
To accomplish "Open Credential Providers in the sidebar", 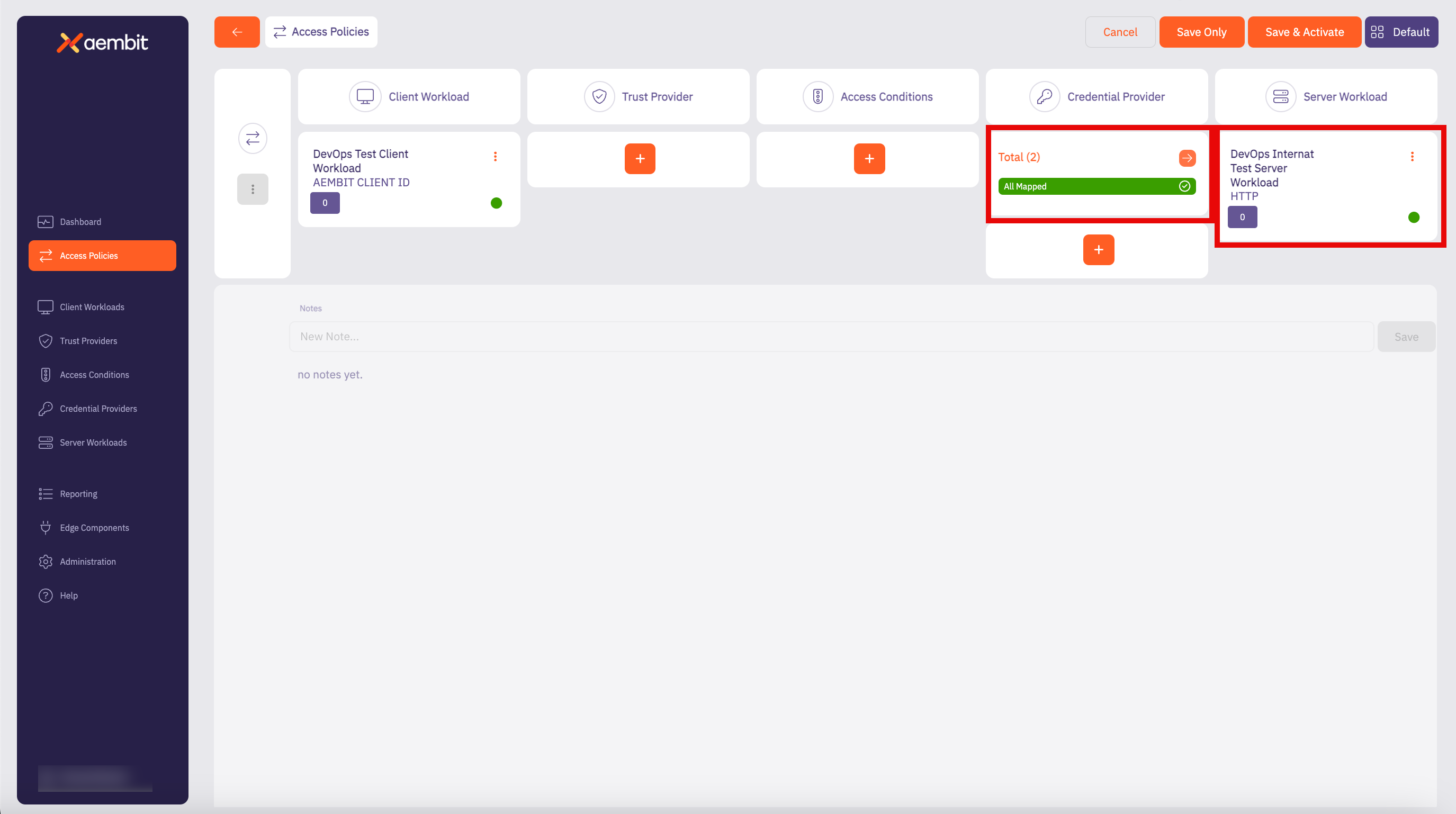I will [102, 409].
